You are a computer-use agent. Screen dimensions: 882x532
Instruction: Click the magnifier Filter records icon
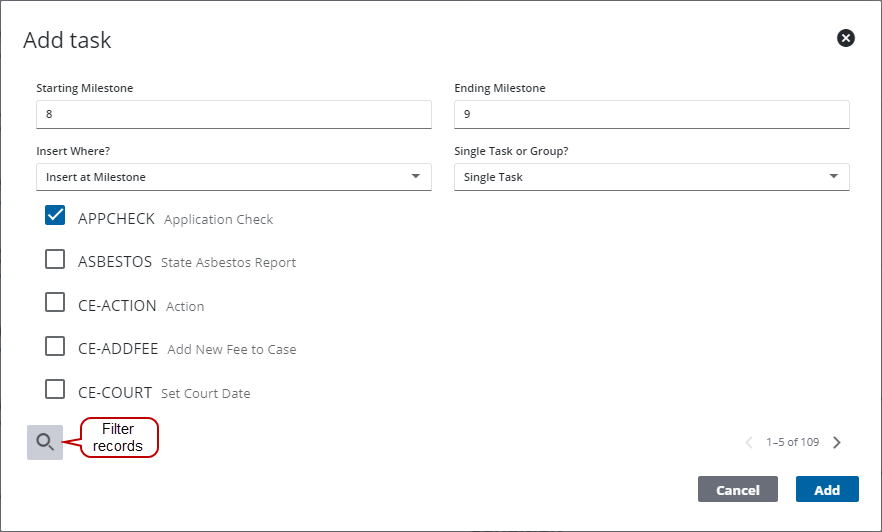click(45, 442)
